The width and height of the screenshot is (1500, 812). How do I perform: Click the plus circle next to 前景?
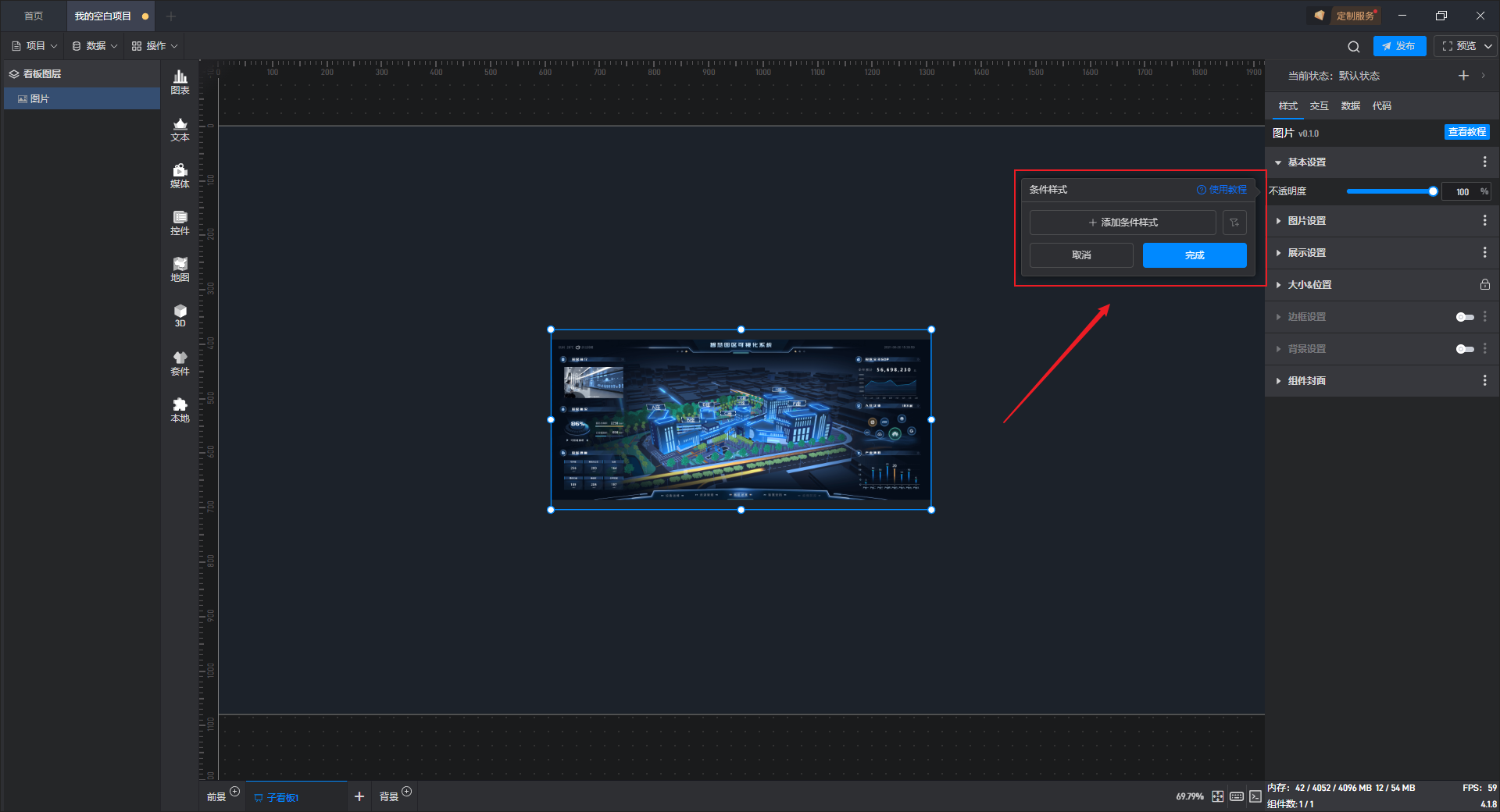[235, 792]
